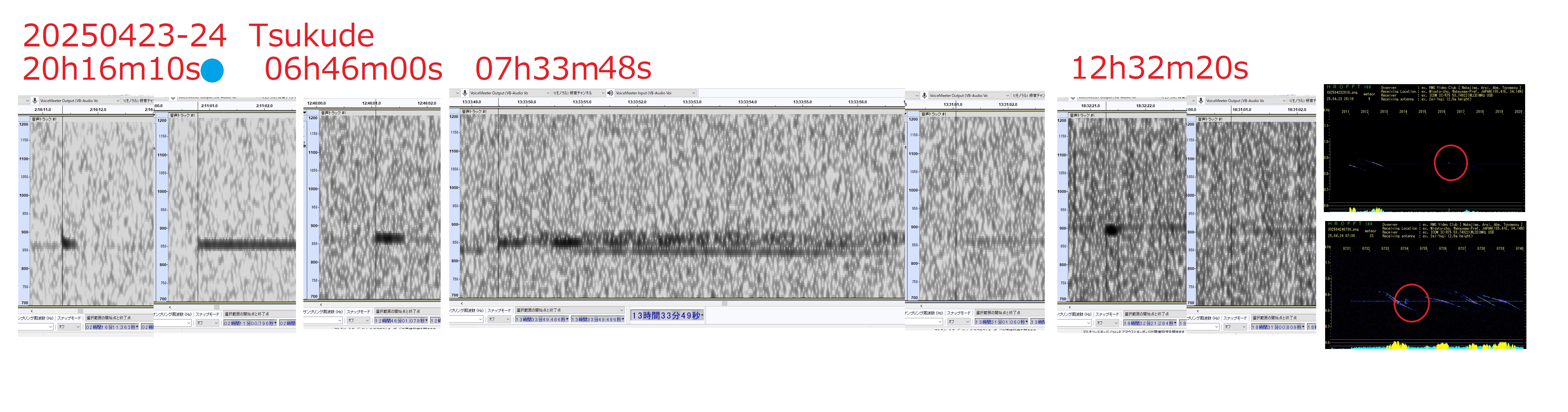Click the 13:33:52.0 mark on the timeline ruler
1568x412 pixels.
point(637,102)
